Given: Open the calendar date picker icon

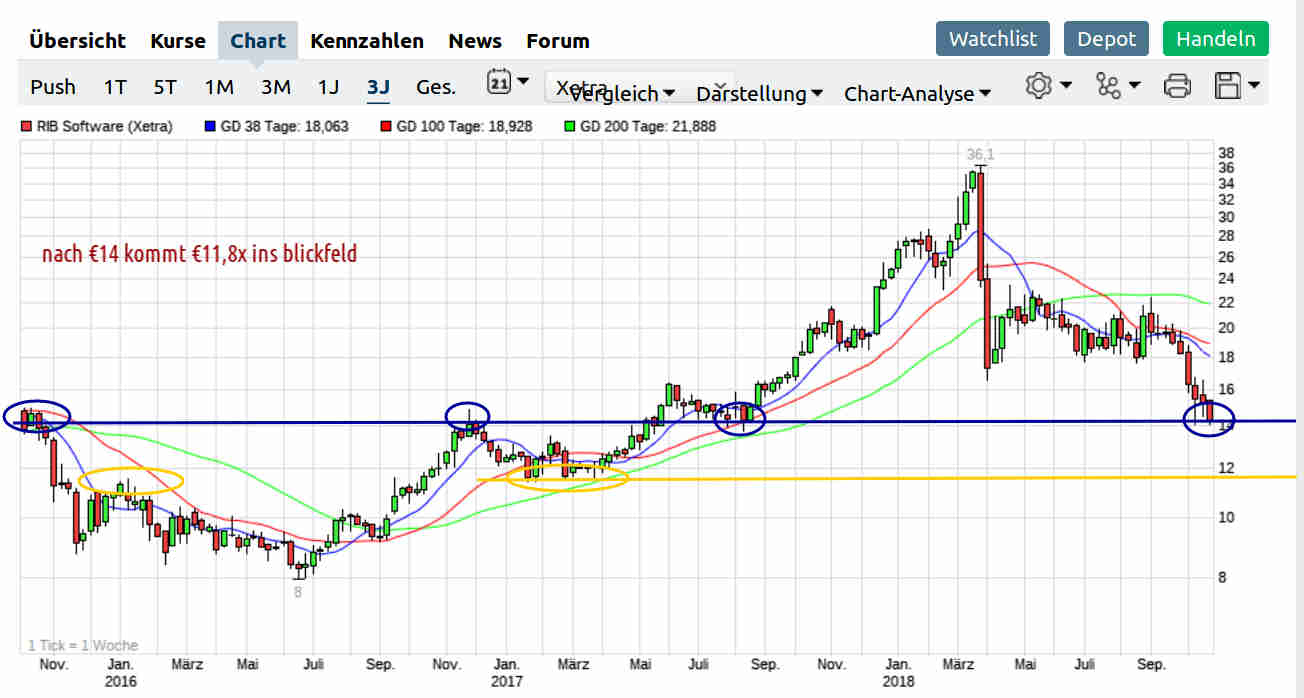Looking at the screenshot, I should [499, 82].
